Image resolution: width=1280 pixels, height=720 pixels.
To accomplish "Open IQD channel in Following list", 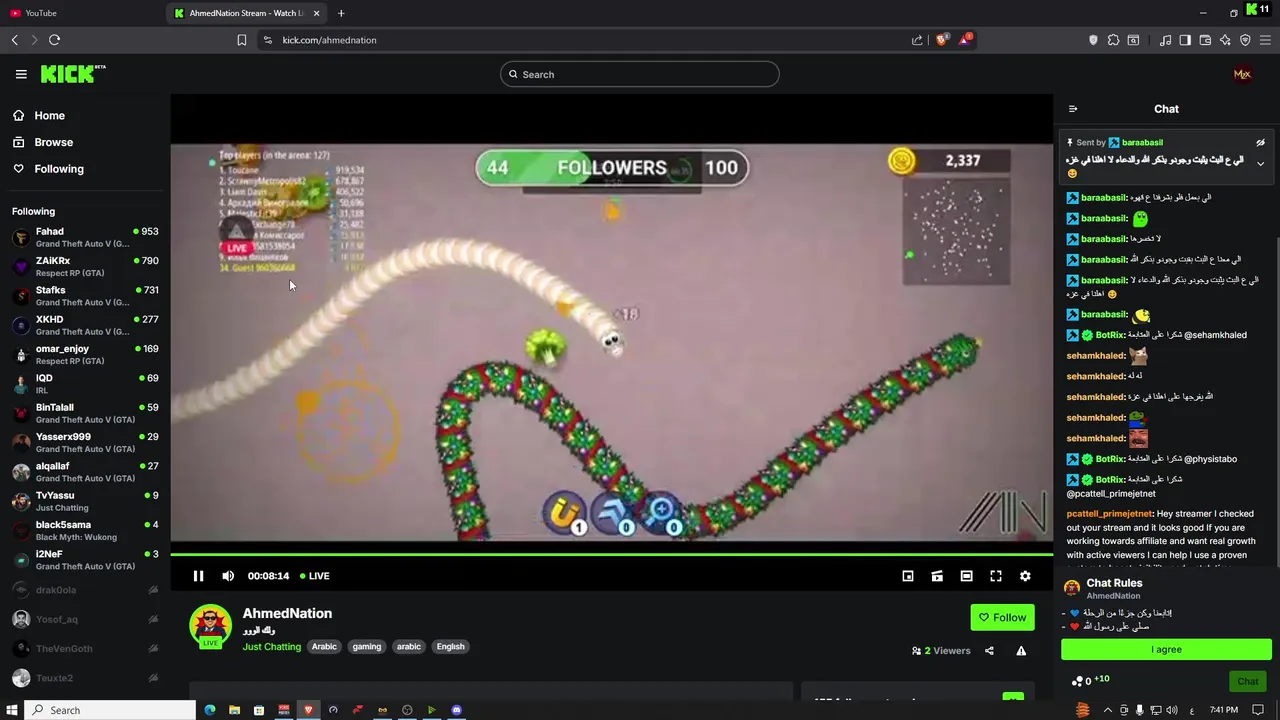I will point(85,384).
